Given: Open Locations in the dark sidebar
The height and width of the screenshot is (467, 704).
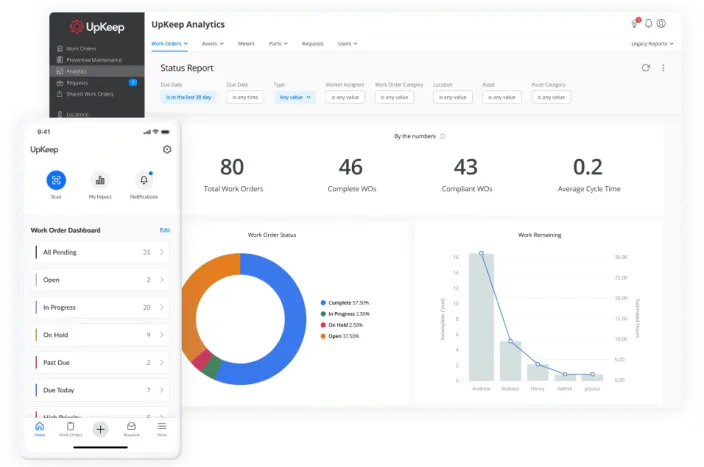Looking at the screenshot, I should 73,115.
